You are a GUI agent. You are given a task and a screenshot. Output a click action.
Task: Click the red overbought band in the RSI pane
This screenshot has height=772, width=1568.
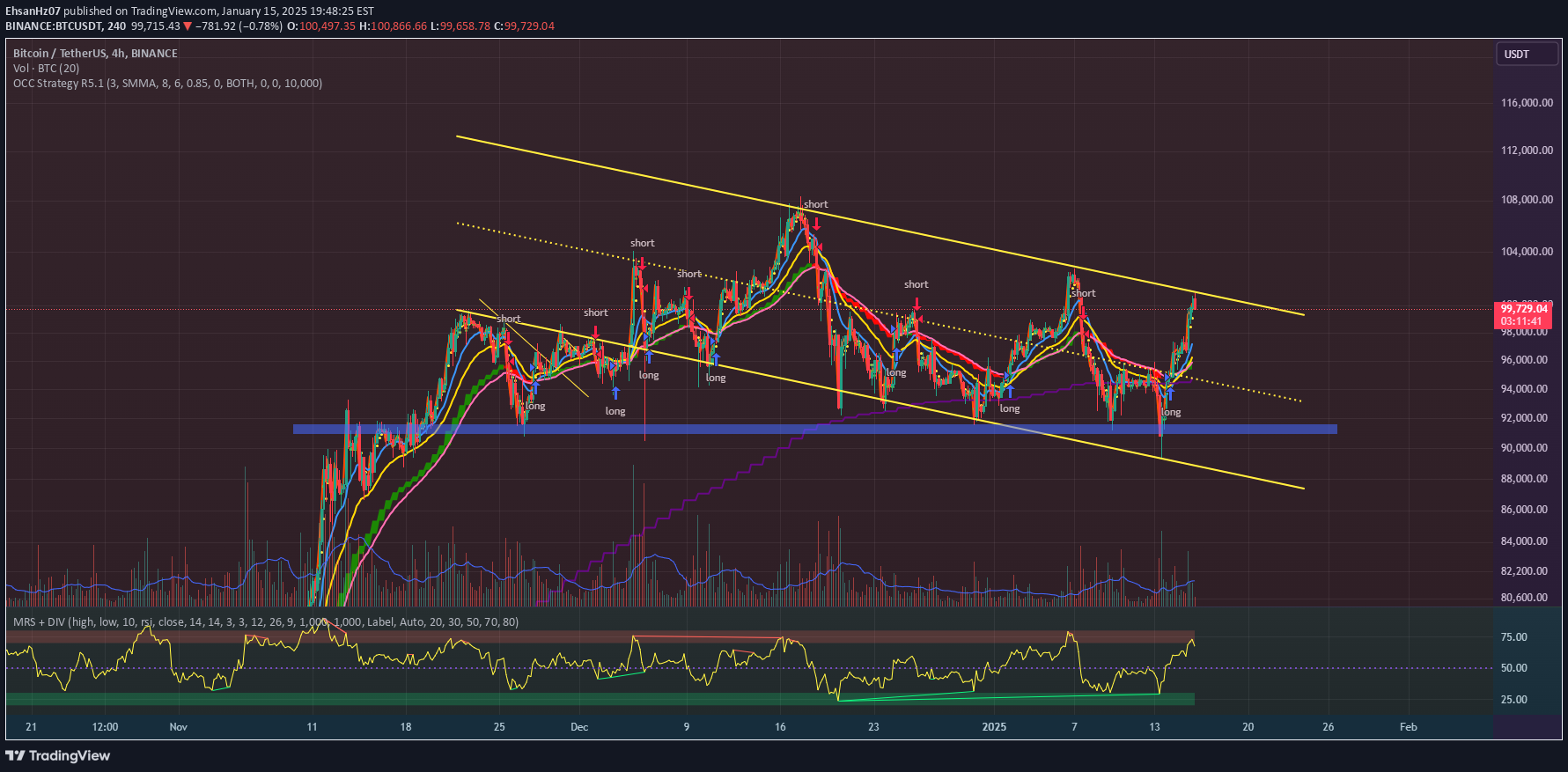pyautogui.click(x=600, y=636)
